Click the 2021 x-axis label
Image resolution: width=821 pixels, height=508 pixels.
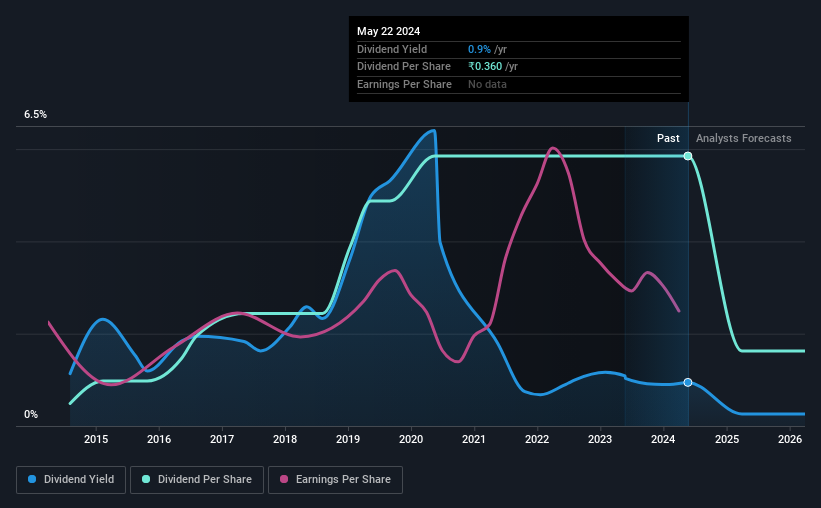(474, 439)
